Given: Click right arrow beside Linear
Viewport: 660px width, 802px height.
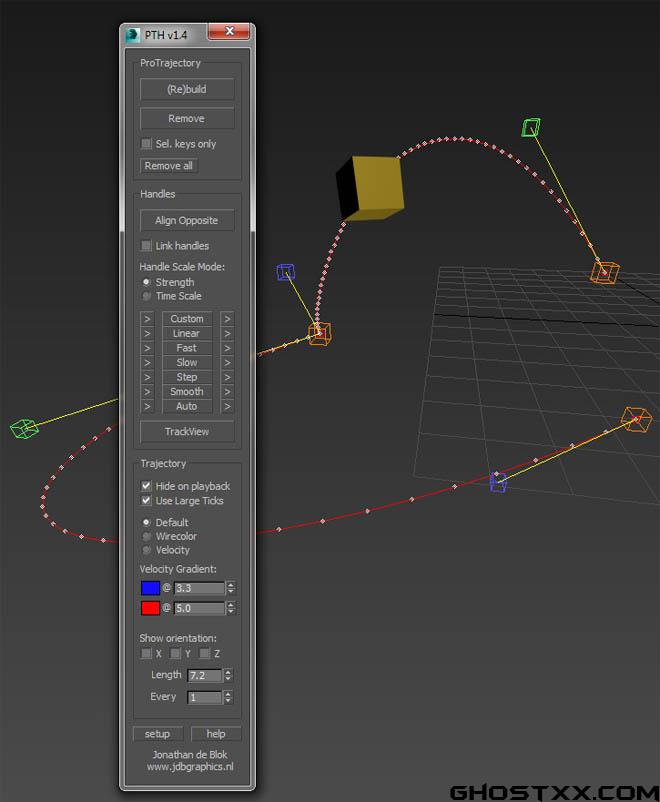Looking at the screenshot, I should tap(227, 333).
